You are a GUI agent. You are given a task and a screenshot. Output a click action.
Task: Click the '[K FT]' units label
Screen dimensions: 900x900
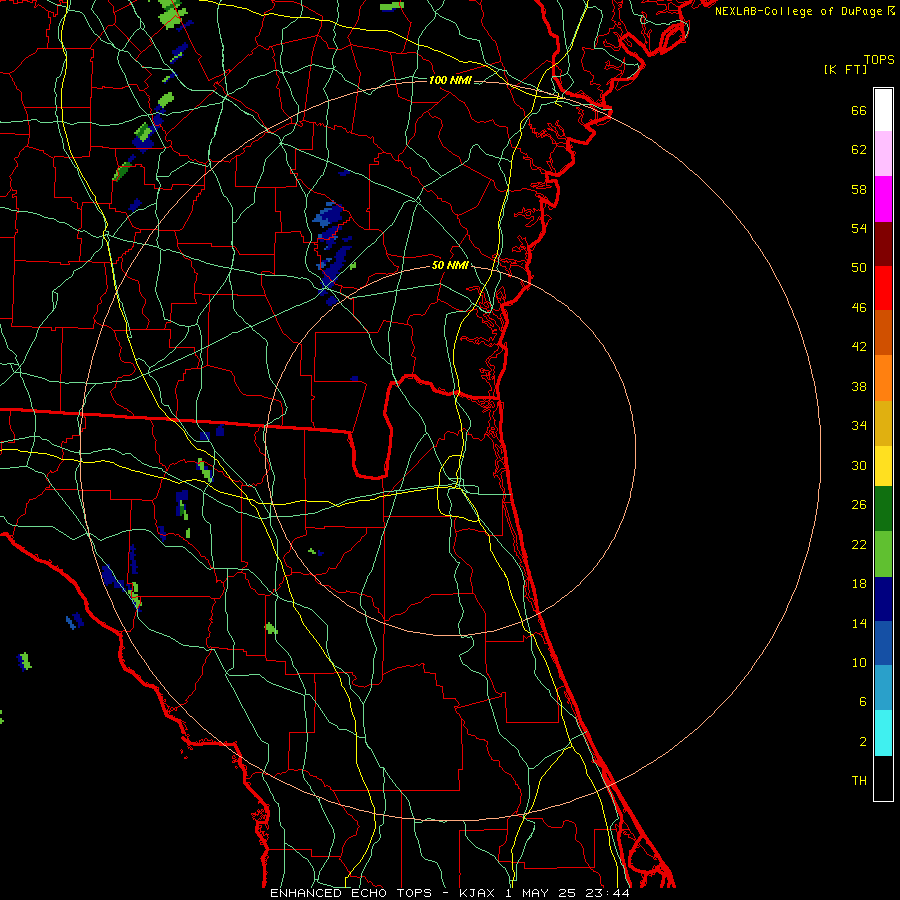click(x=845, y=70)
